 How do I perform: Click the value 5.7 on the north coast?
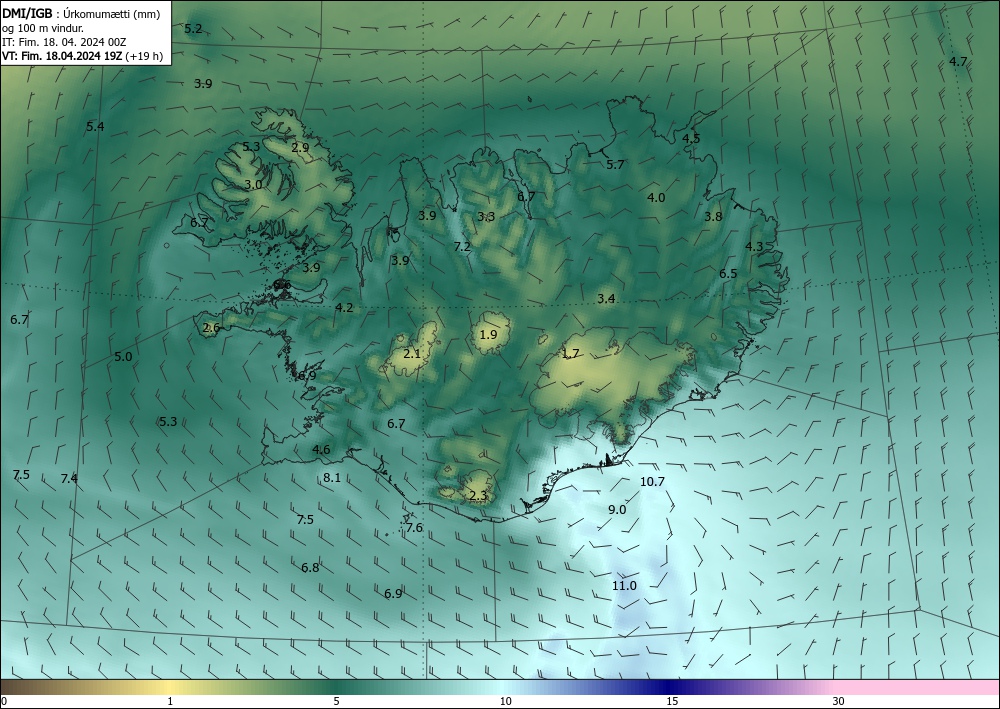click(x=615, y=164)
